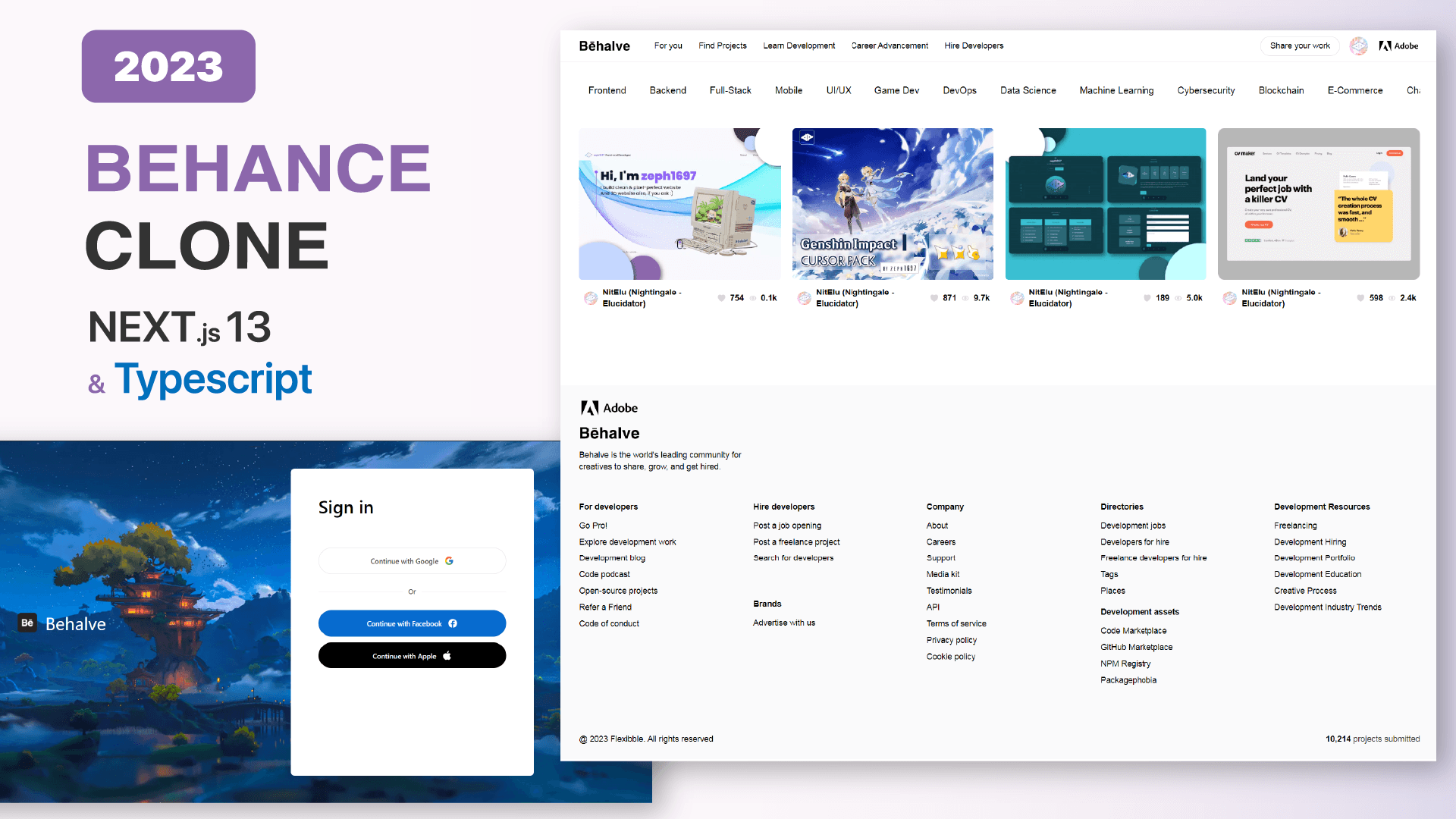Click the views icon beside 2.4k
Viewport: 1456px width, 819px height.
click(1392, 298)
